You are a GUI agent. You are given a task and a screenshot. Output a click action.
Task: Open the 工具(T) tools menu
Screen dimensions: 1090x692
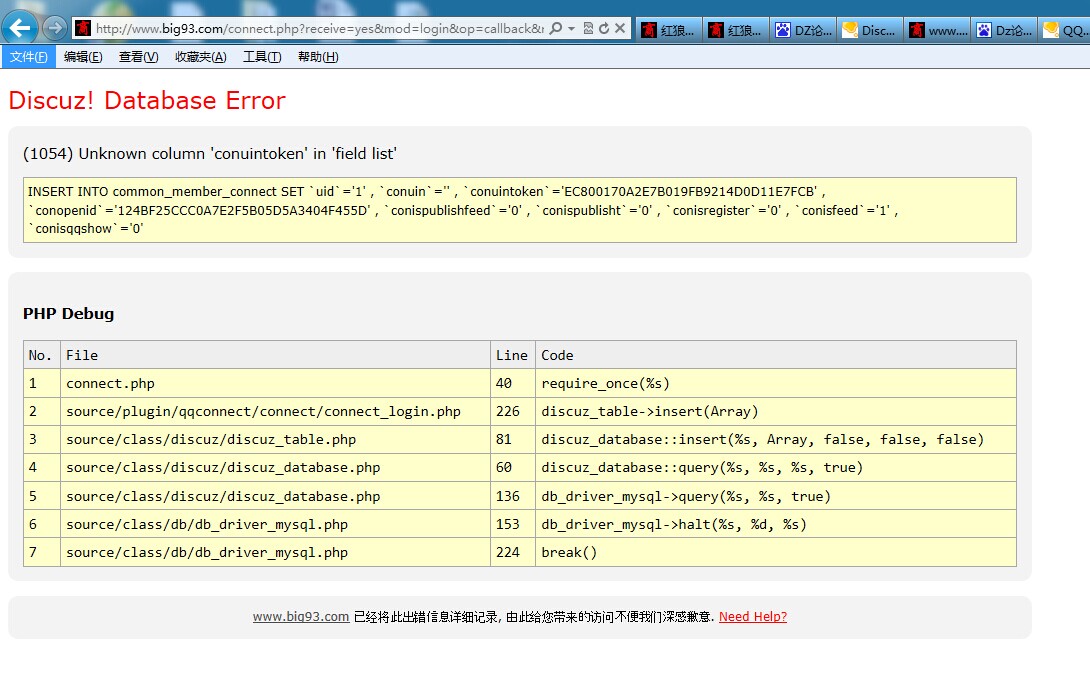pyautogui.click(x=262, y=57)
